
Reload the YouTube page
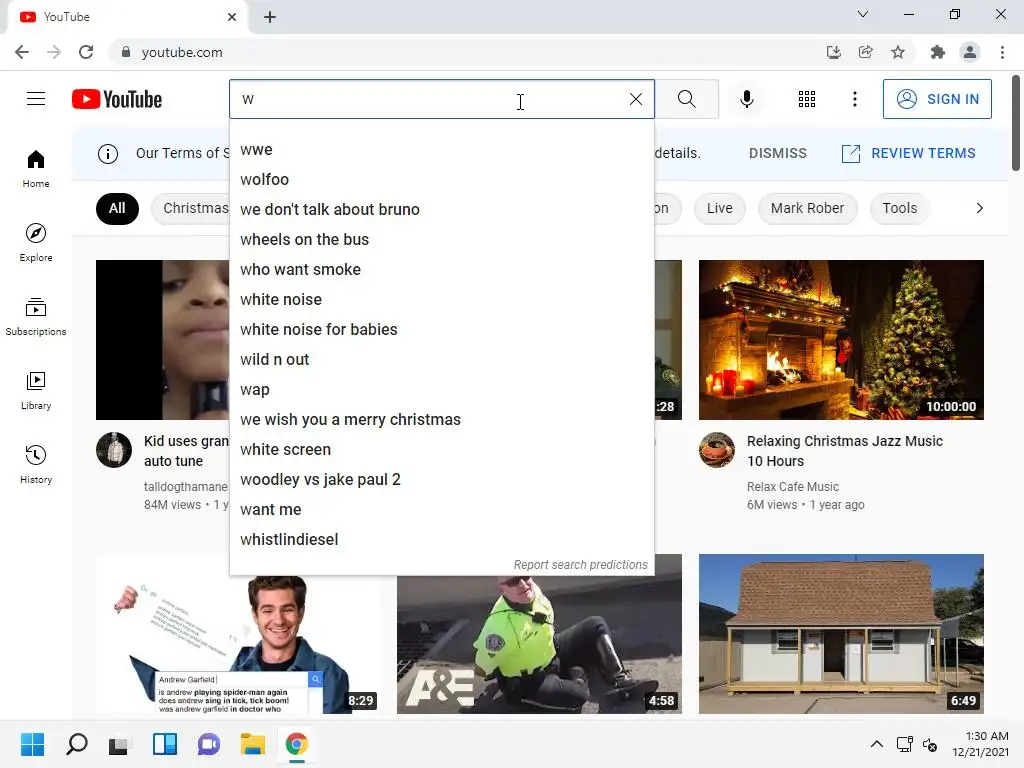[x=86, y=52]
